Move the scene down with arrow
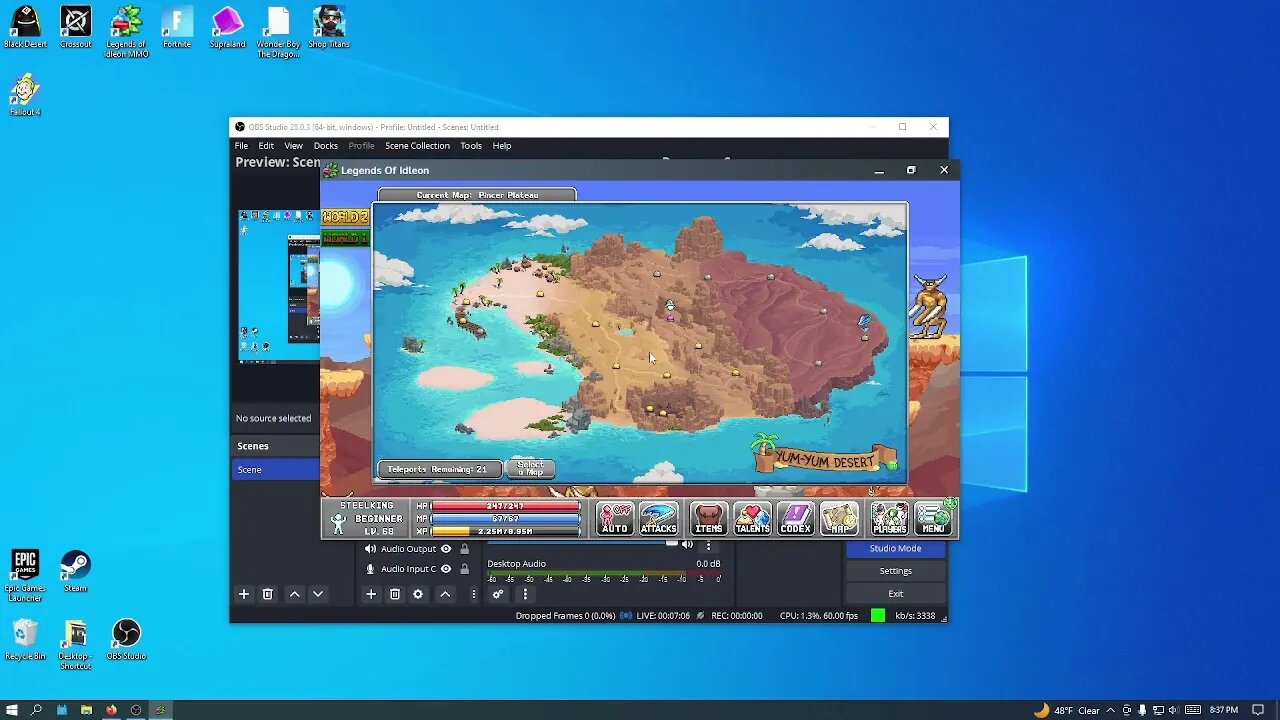This screenshot has width=1280, height=720. click(x=318, y=594)
